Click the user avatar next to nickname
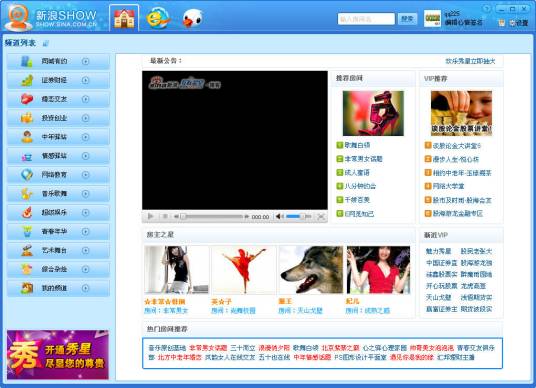Screen dimensions: 536x388 click(432, 18)
